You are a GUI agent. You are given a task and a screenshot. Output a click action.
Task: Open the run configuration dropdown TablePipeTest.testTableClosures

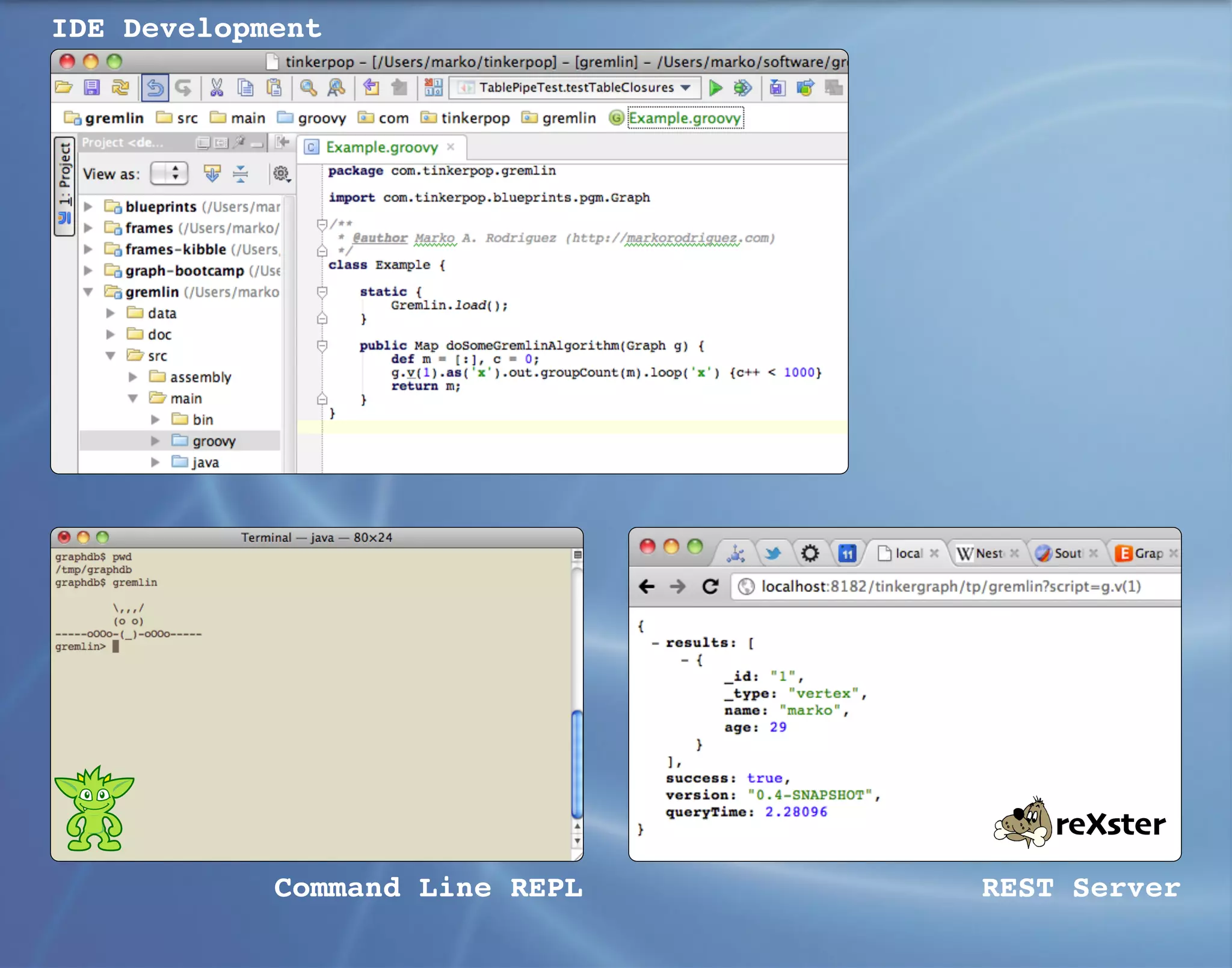[x=574, y=88]
